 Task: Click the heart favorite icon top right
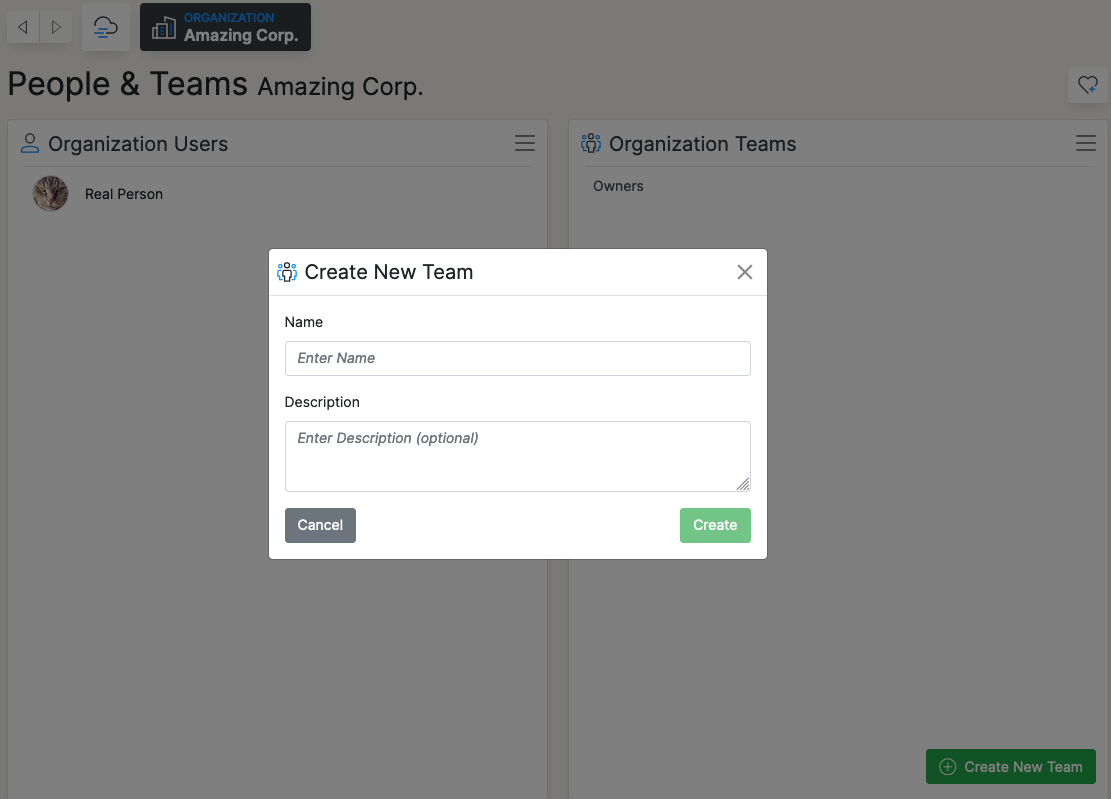click(x=1088, y=85)
